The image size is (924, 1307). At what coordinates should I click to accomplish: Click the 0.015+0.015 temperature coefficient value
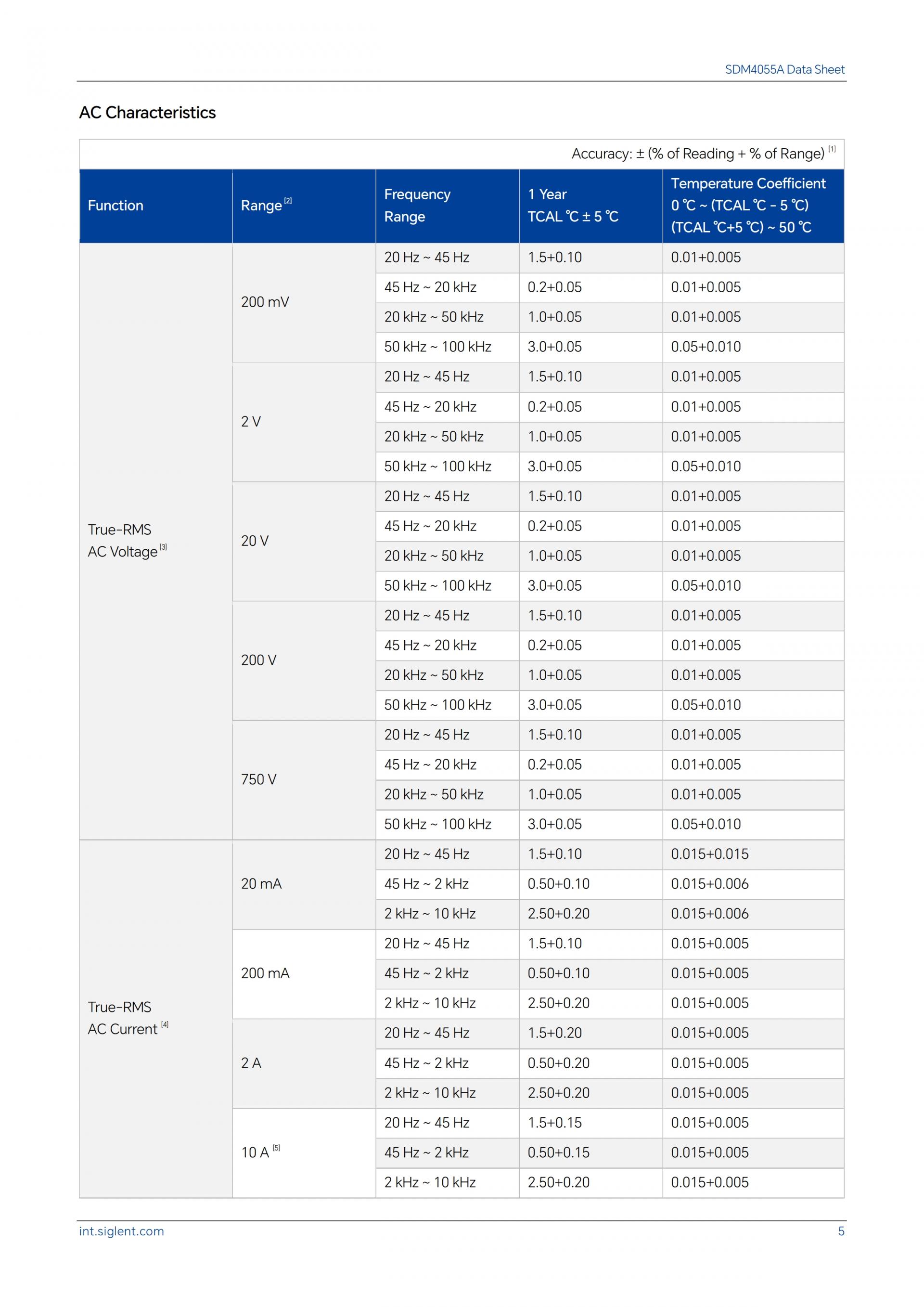[709, 854]
